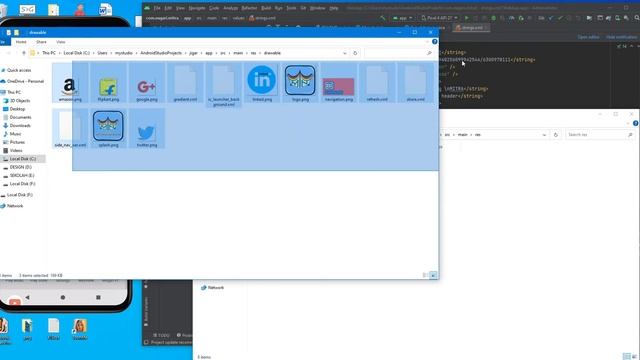Click the Open editor link
Screen dimensions: 640x360
588,37
